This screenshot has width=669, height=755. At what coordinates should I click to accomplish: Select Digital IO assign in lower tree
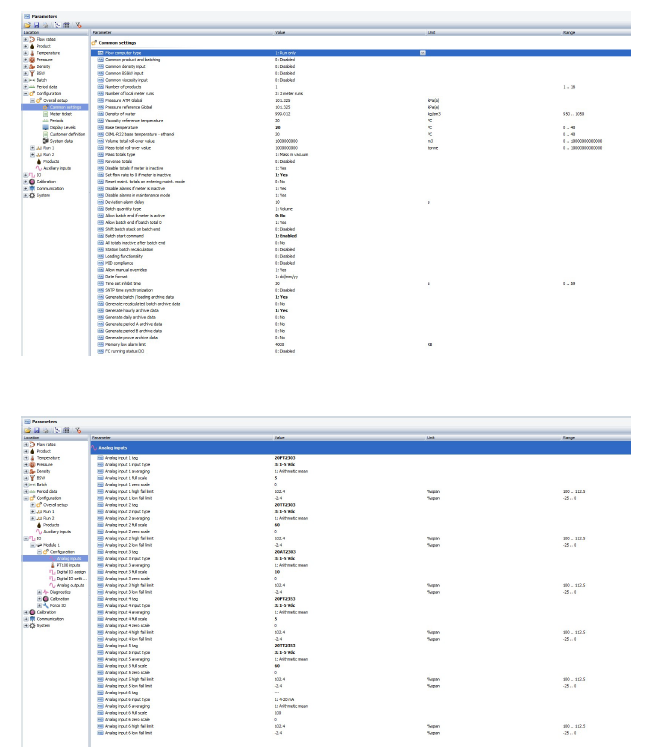click(71, 572)
